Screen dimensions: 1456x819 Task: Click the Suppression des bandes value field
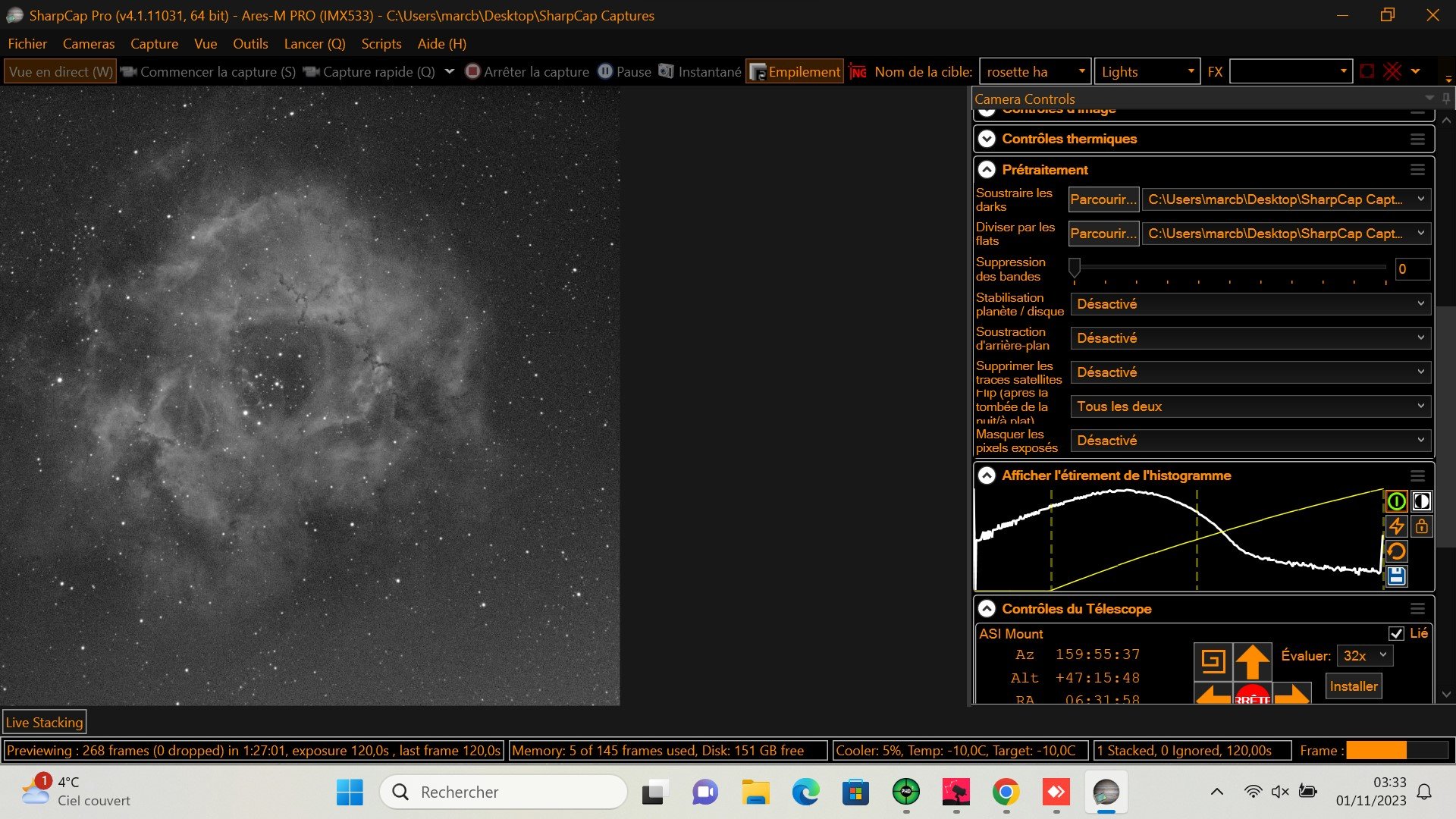pos(1412,269)
